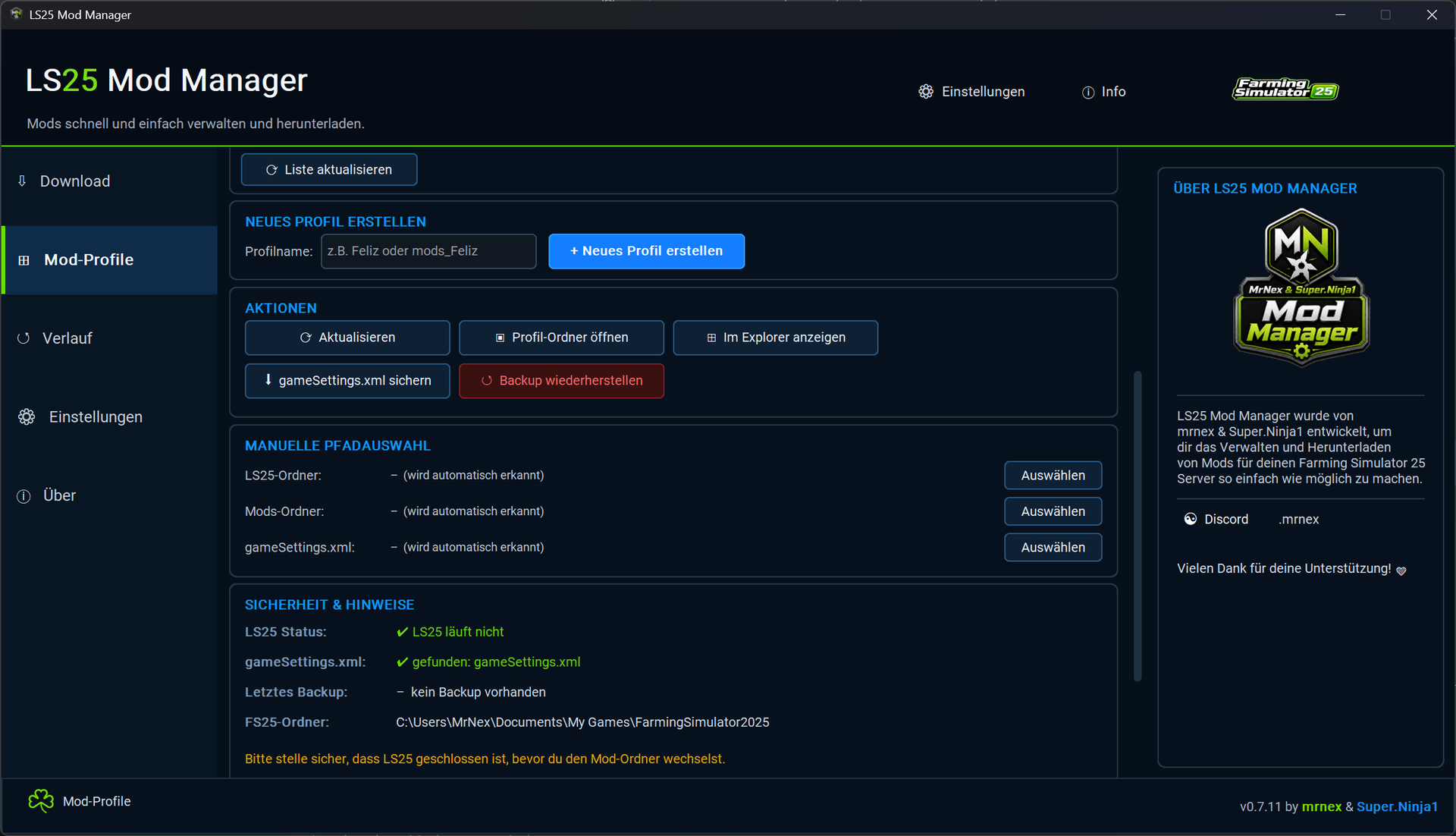Click the Farming Simulator 25 logo
This screenshot has width=1456, height=836.
[1285, 90]
